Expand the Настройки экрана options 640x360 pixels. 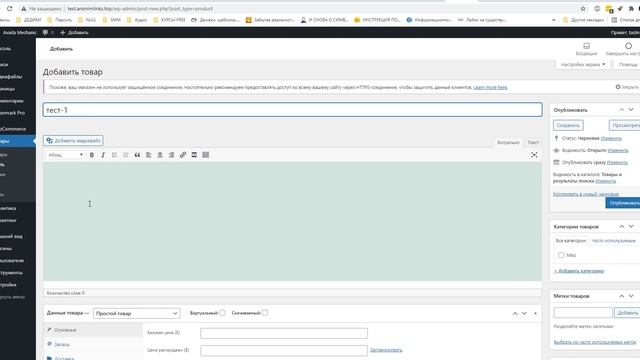point(583,64)
